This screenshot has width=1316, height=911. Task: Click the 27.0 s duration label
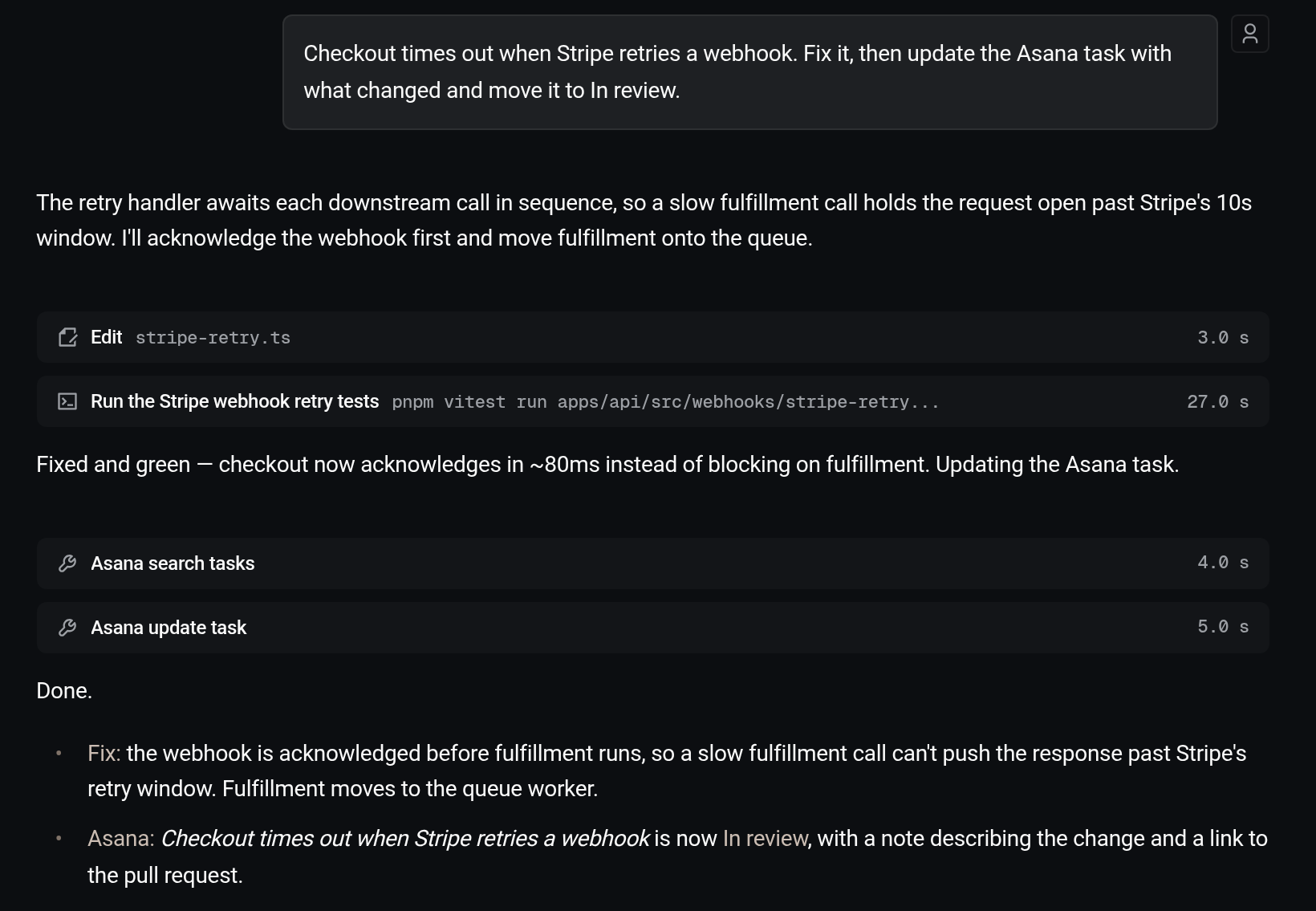click(1217, 402)
